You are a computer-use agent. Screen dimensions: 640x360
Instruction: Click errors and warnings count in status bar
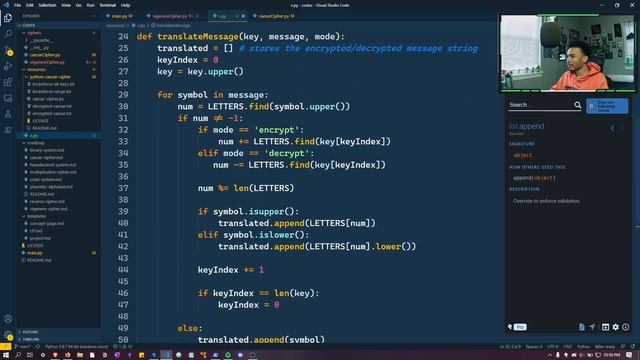(123, 347)
